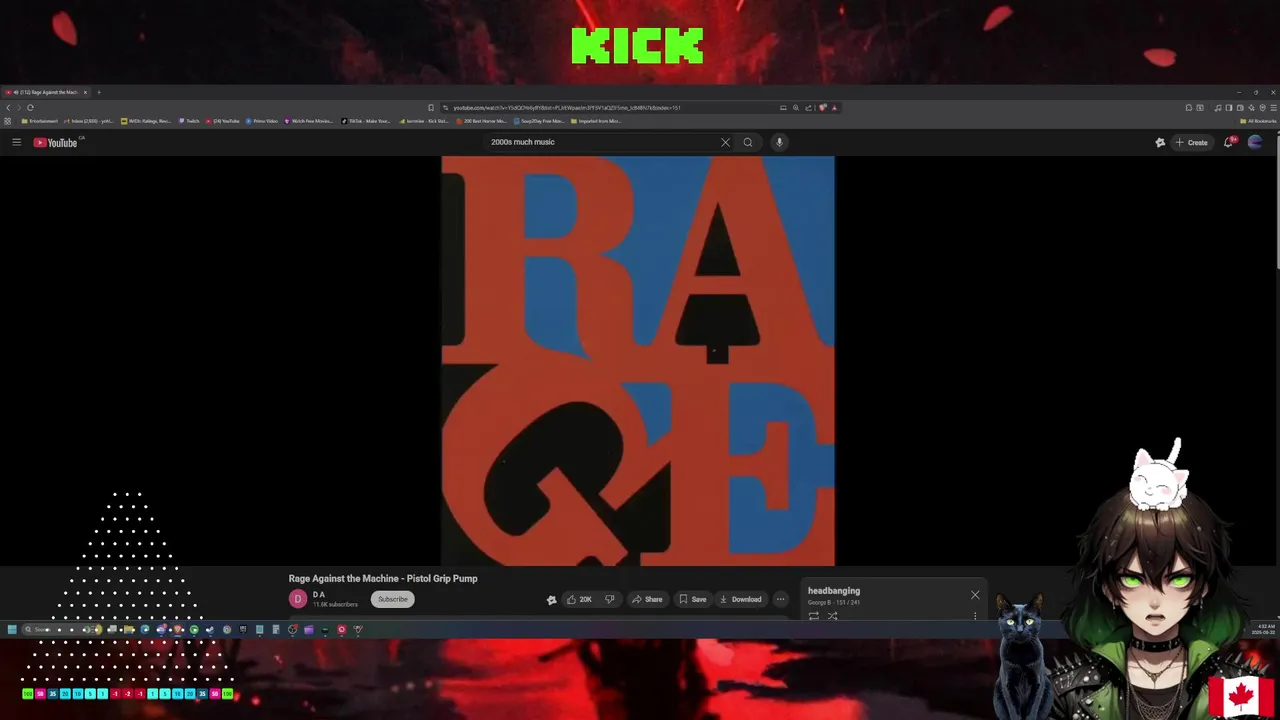Click the album art video player
This screenshot has height=720, width=1280.
[x=638, y=361]
